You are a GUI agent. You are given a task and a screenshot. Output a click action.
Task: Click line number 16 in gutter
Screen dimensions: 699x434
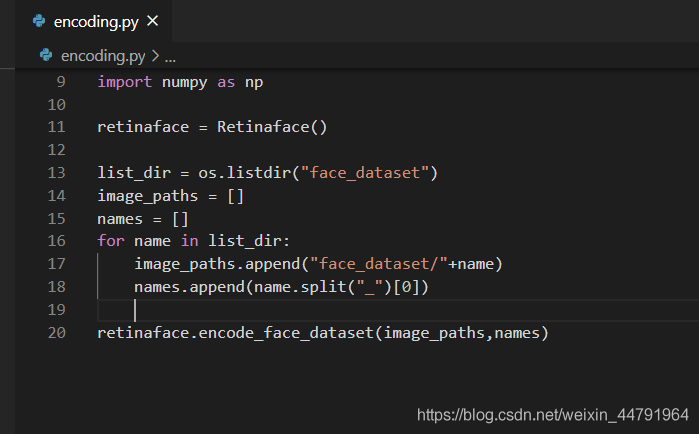(x=57, y=241)
